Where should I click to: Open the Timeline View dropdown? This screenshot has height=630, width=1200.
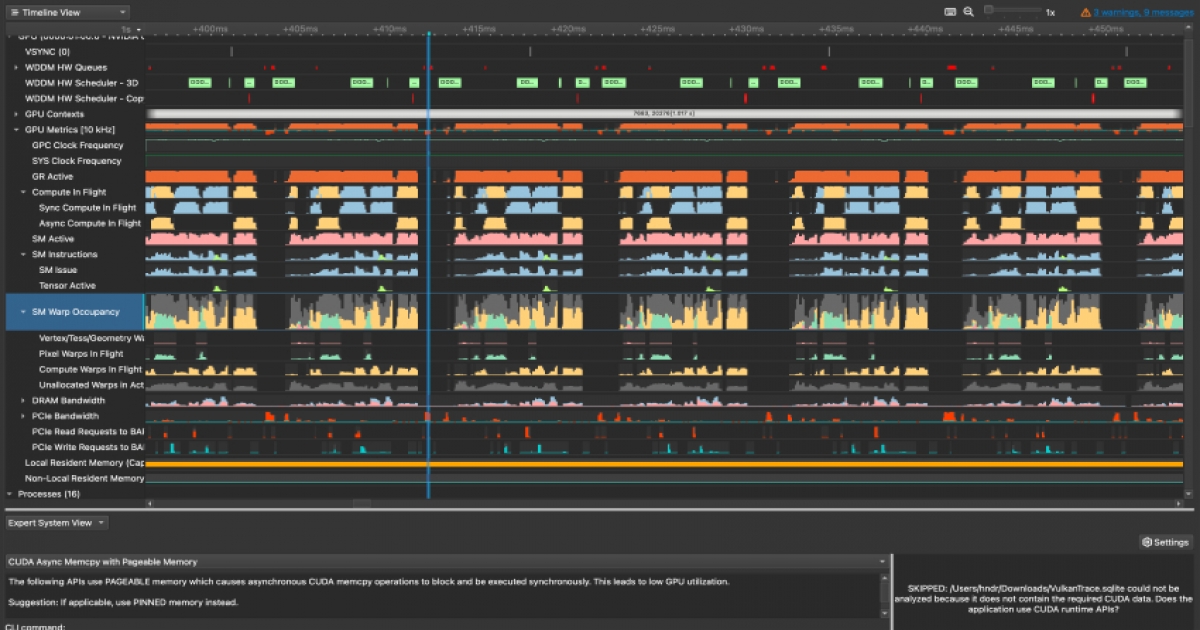tap(120, 12)
